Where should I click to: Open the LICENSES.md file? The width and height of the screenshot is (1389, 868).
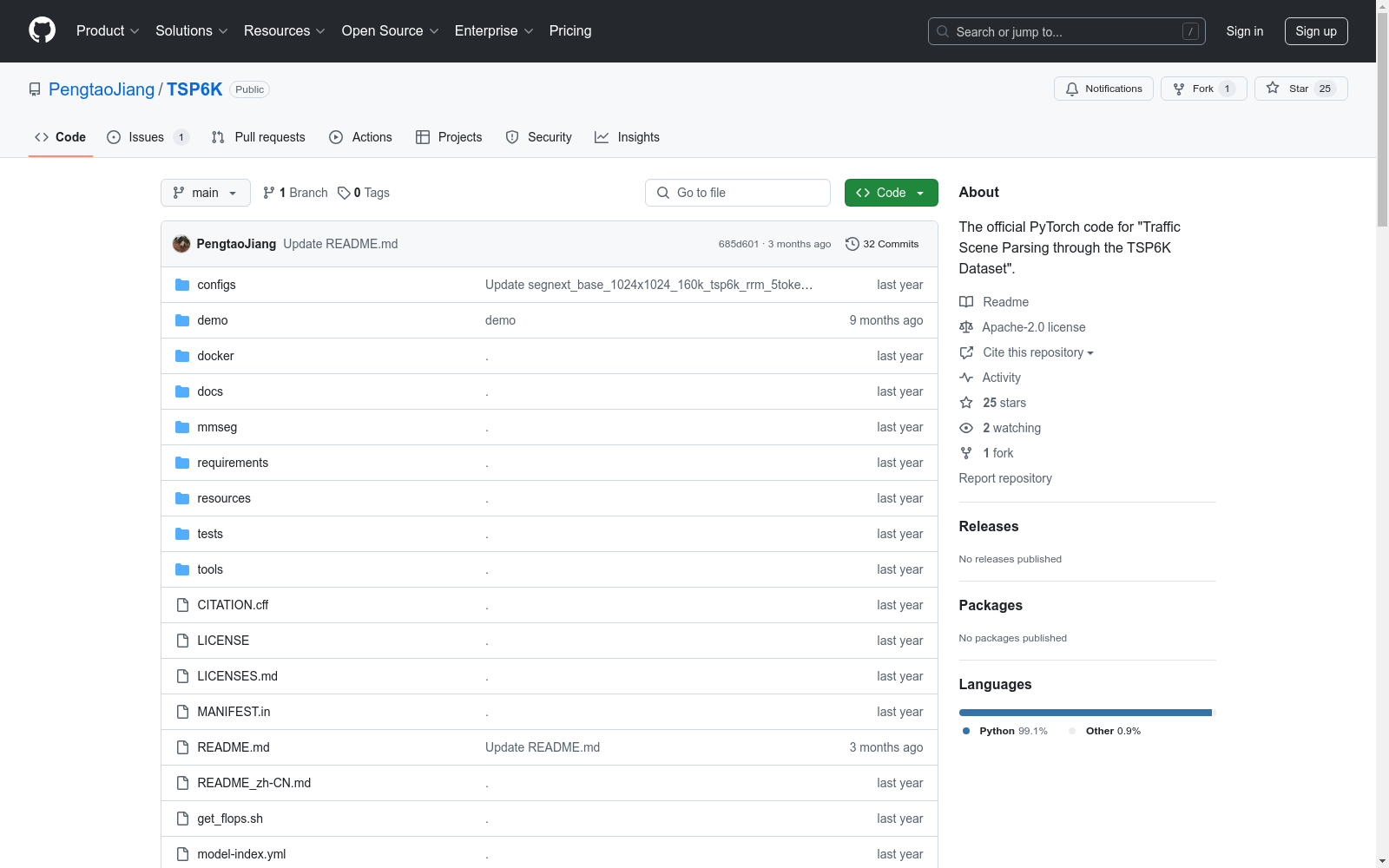(238, 676)
